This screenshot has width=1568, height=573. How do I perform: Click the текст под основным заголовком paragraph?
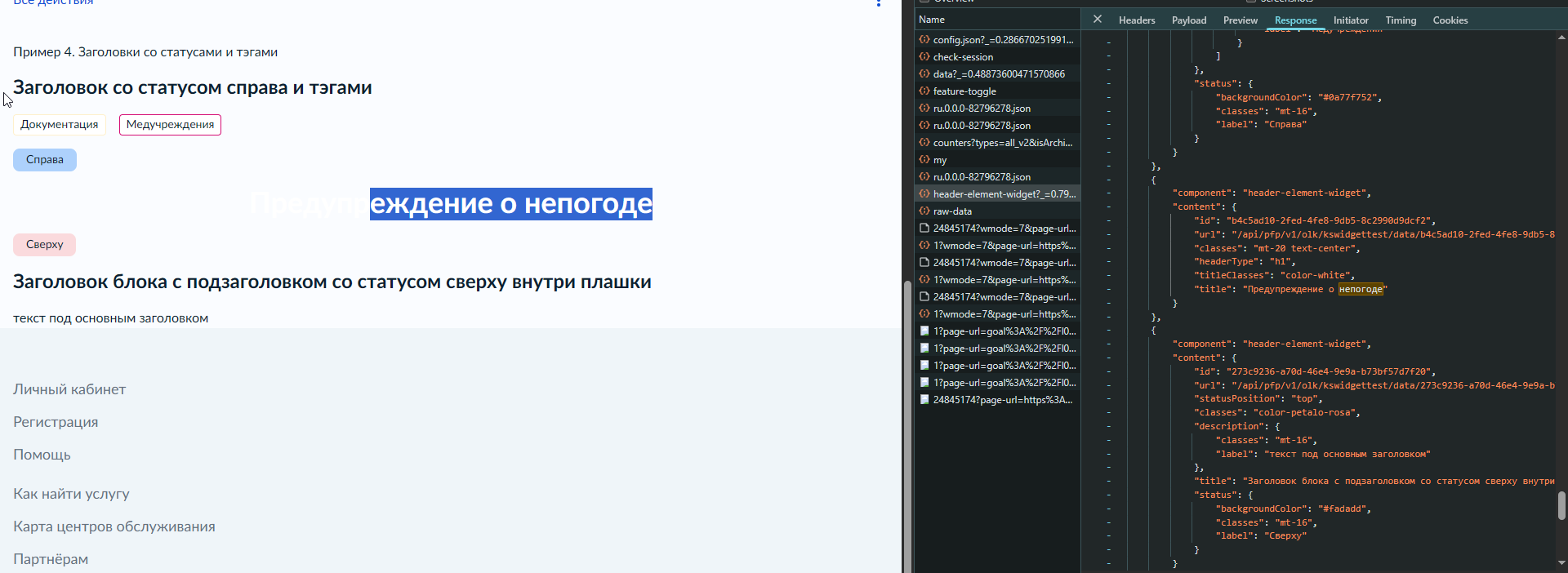click(111, 318)
